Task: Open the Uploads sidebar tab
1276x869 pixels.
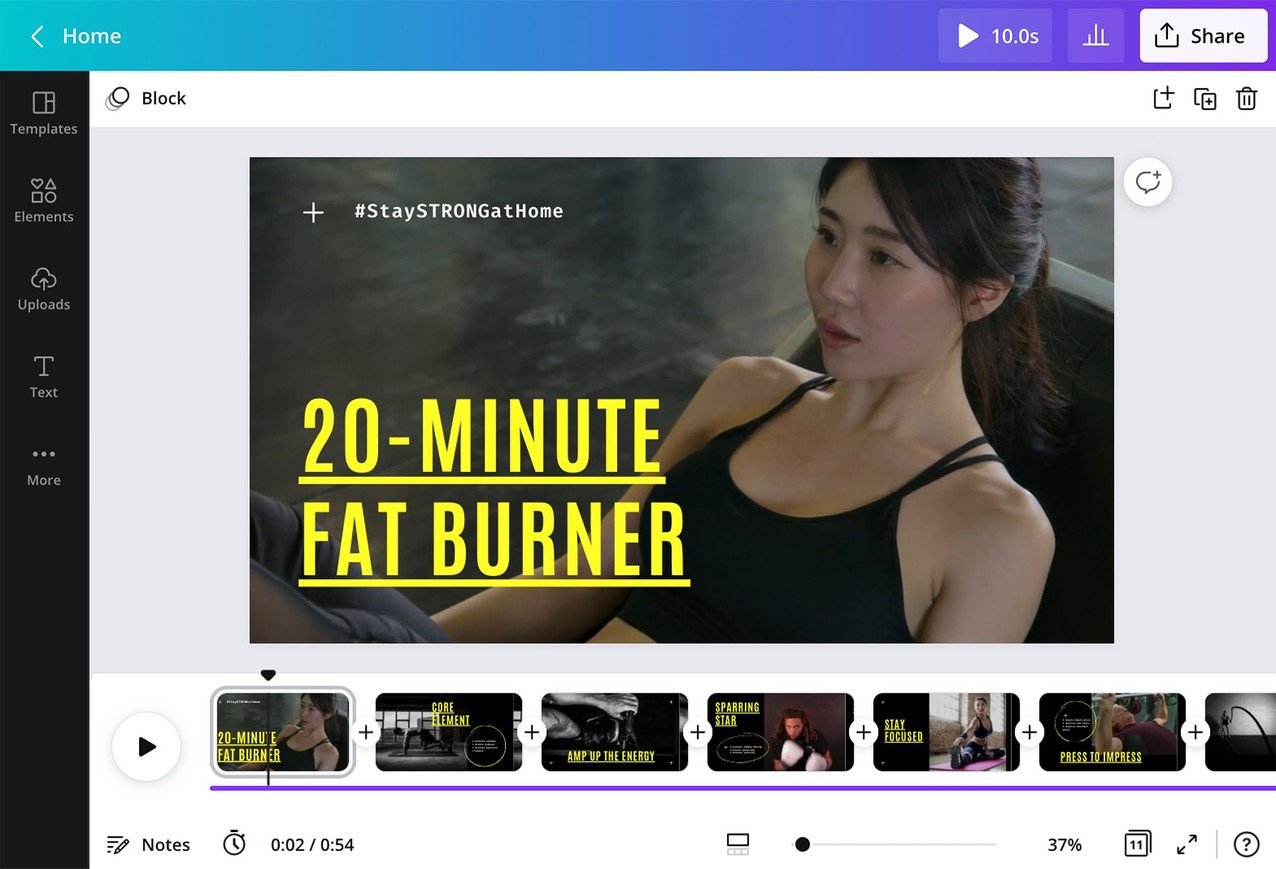Action: coord(44,288)
